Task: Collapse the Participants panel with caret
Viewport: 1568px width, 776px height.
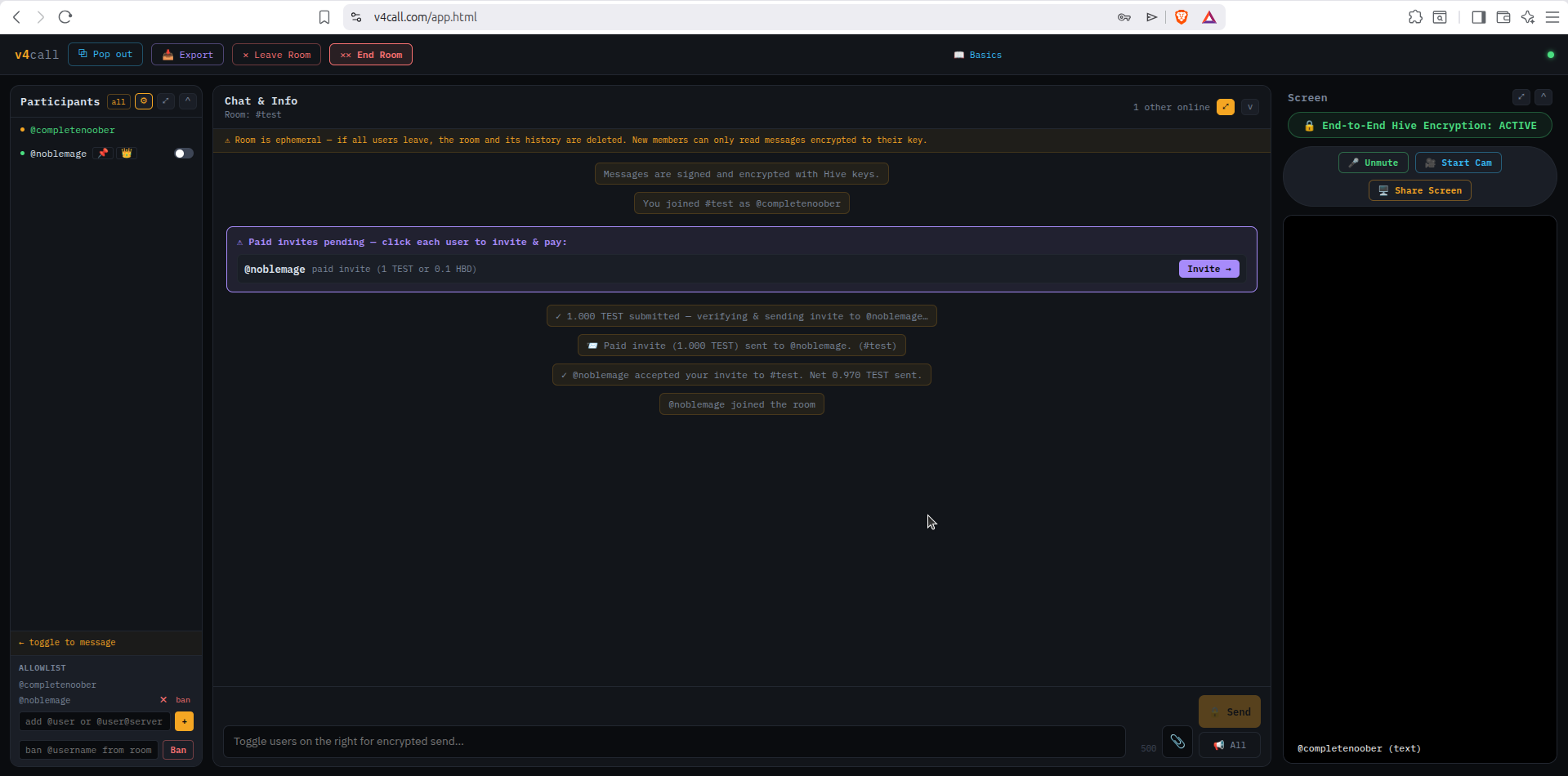Action: (x=188, y=101)
